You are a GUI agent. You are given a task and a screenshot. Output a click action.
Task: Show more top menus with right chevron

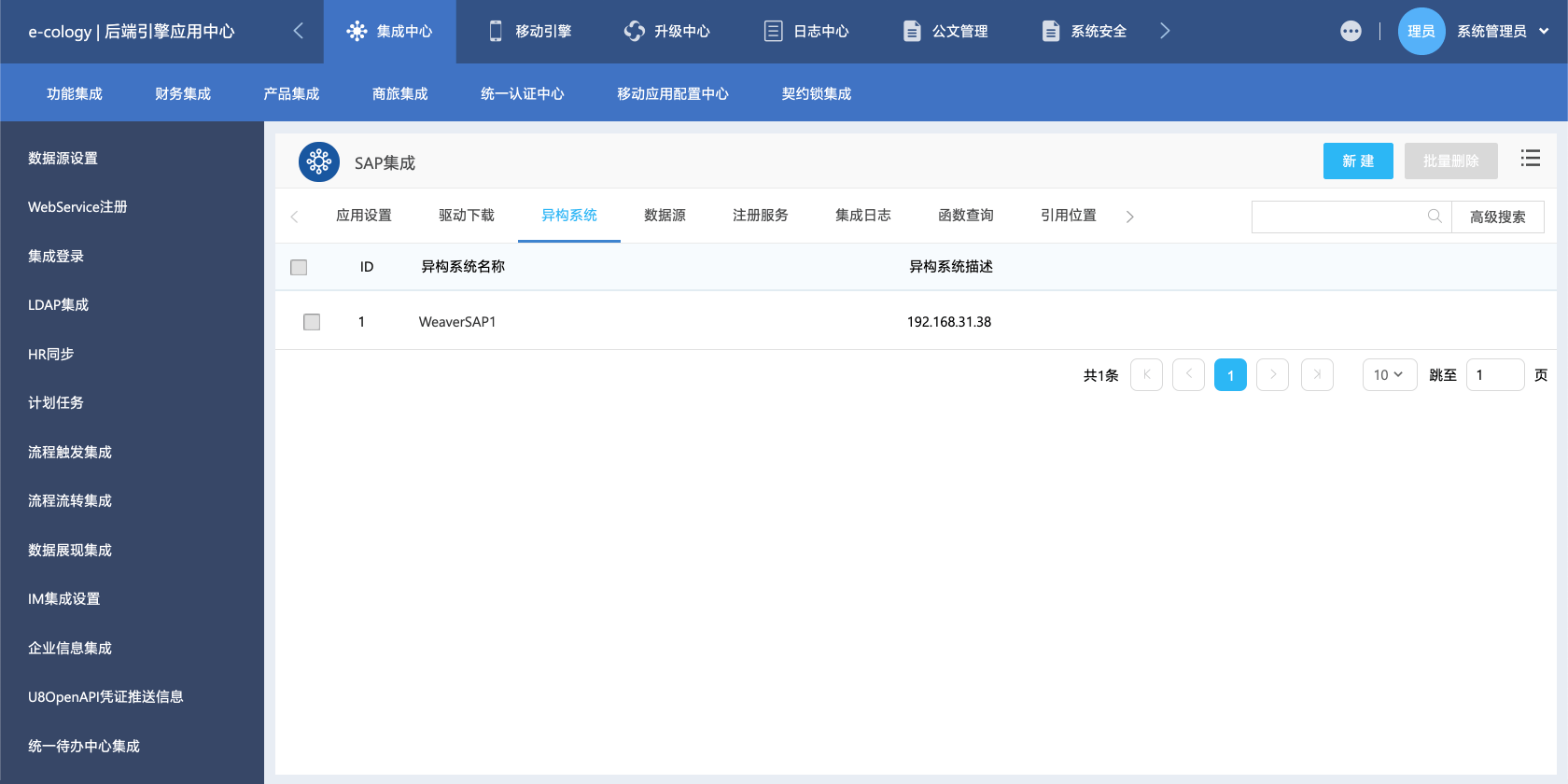coord(1165,31)
